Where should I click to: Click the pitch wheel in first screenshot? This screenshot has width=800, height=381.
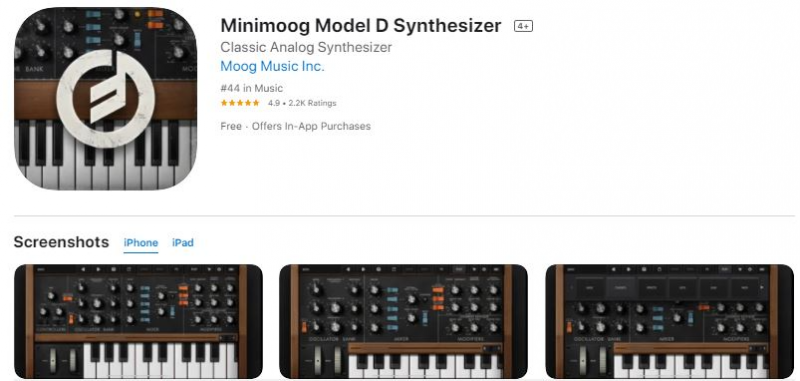point(53,361)
